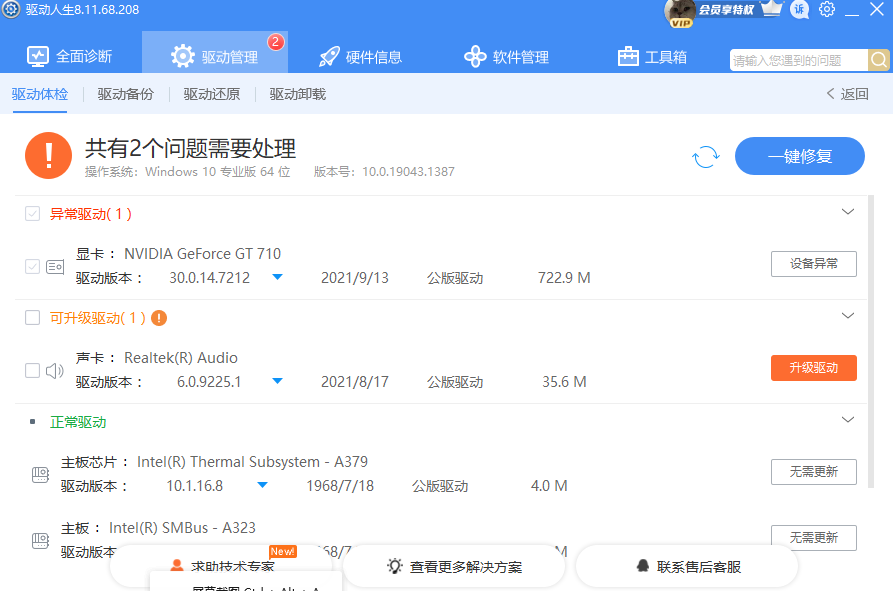Open the 工具箱 tab
The width and height of the screenshot is (893, 591).
tap(652, 56)
